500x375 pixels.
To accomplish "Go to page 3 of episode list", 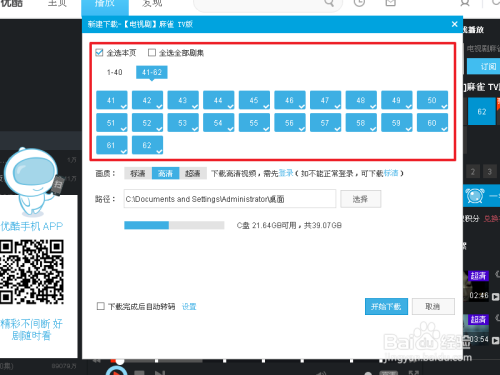I will click(x=490, y=172).
